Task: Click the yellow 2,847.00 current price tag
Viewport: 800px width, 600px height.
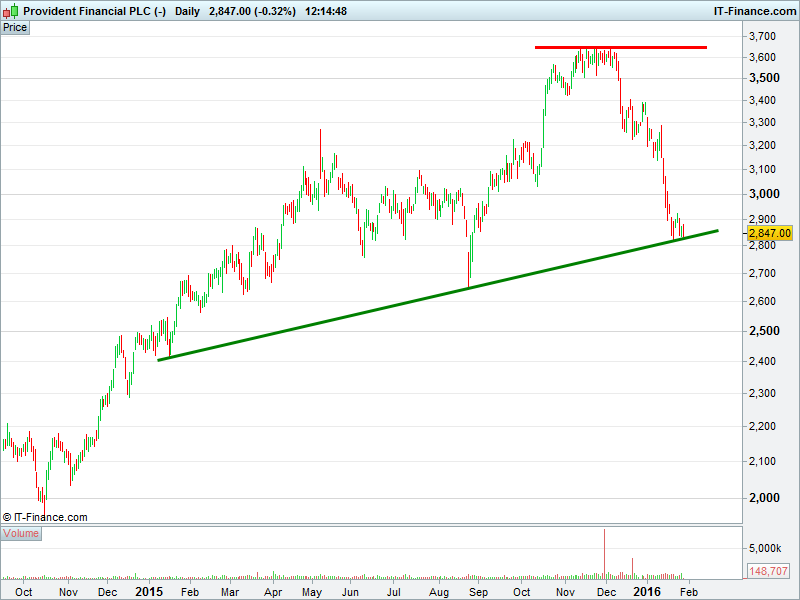Action: pyautogui.click(x=770, y=233)
